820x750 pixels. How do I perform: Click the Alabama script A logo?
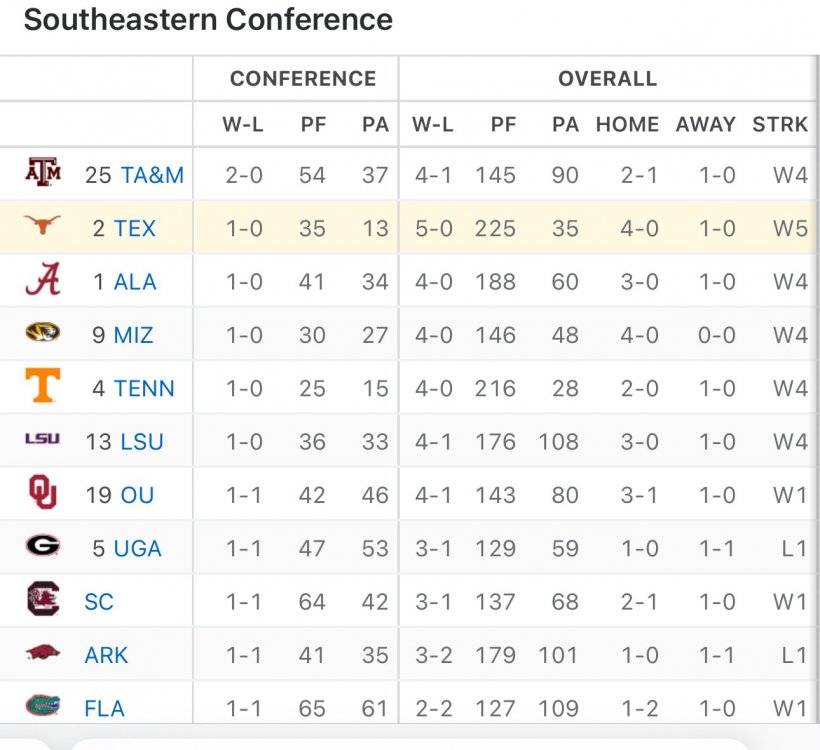[x=43, y=281]
